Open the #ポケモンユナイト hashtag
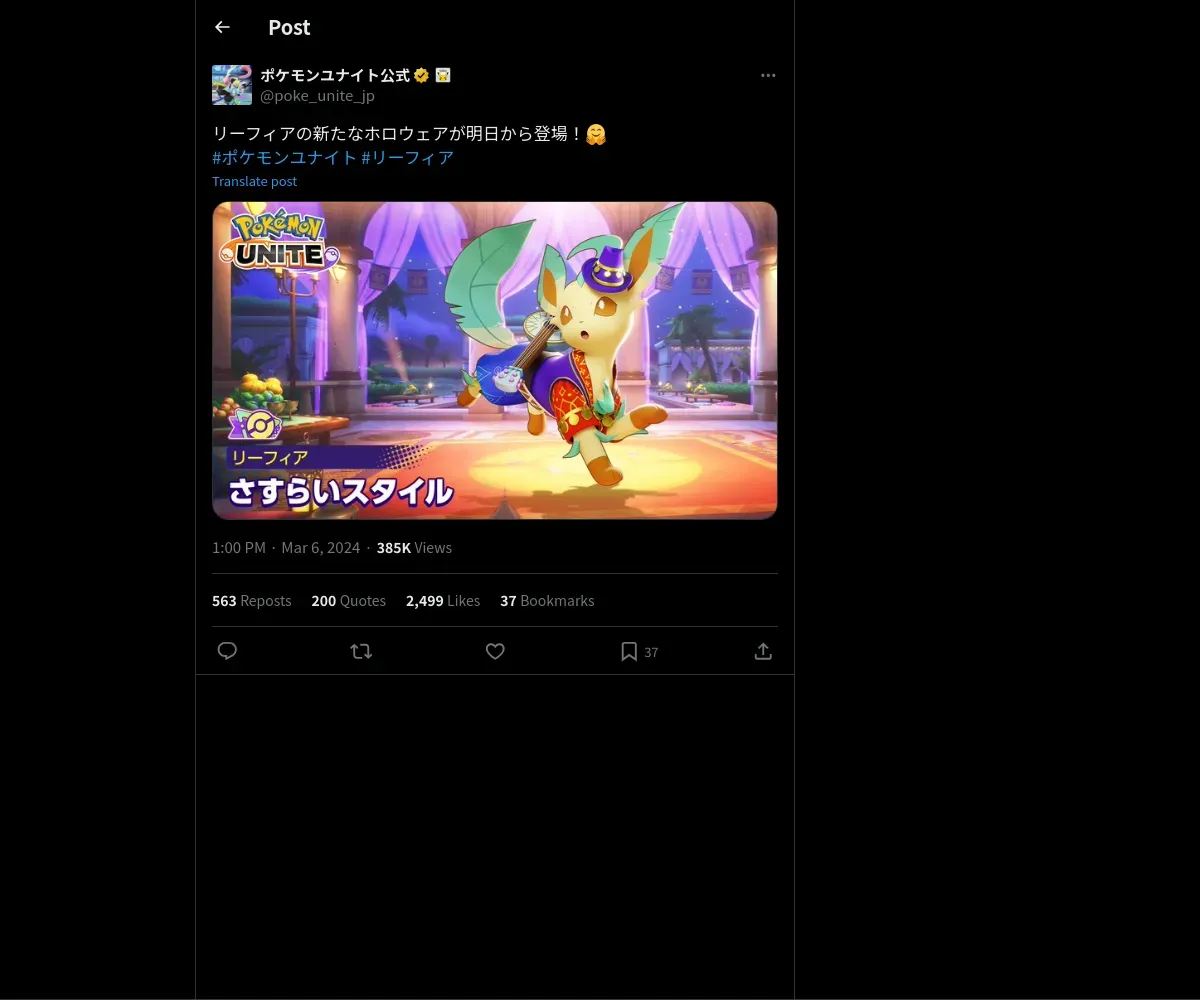Screen dimensions: 1200x1000 click(x=284, y=157)
